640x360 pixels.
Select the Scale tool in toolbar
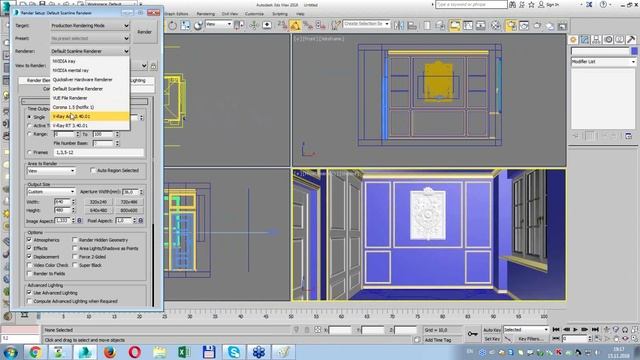tap(185, 25)
